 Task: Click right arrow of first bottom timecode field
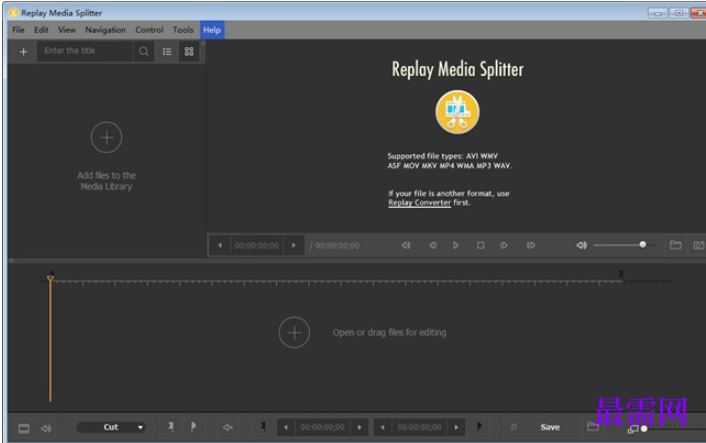click(x=359, y=427)
